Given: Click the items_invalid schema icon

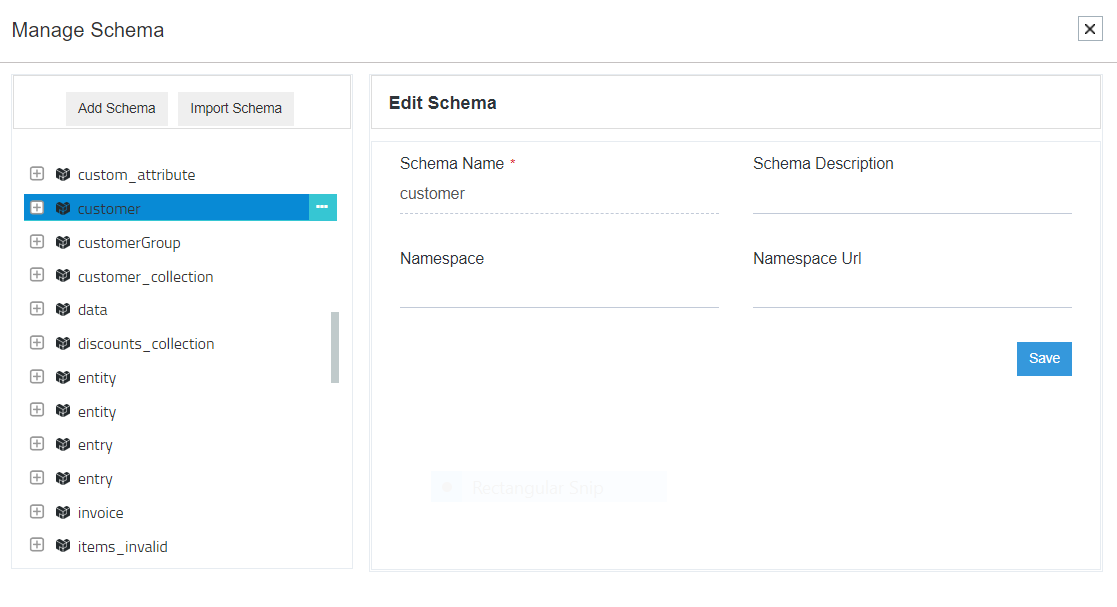Looking at the screenshot, I should pyautogui.click(x=61, y=546).
